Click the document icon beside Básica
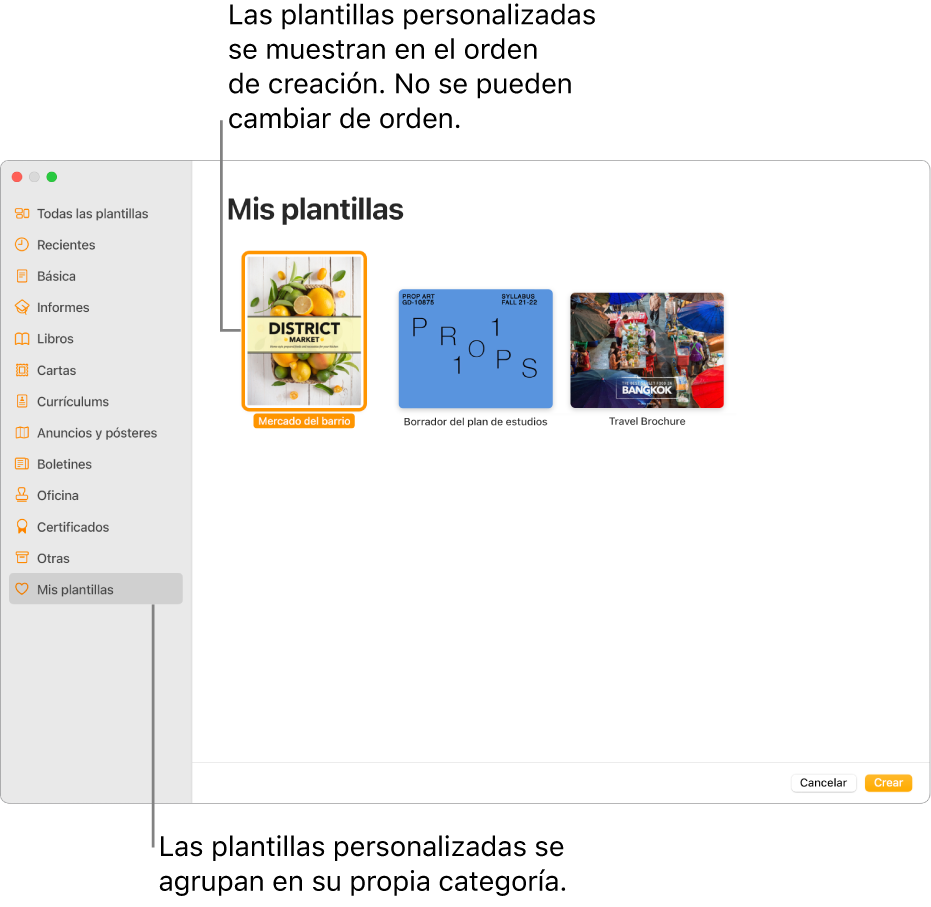This screenshot has width=931, height=907. click(x=22, y=276)
